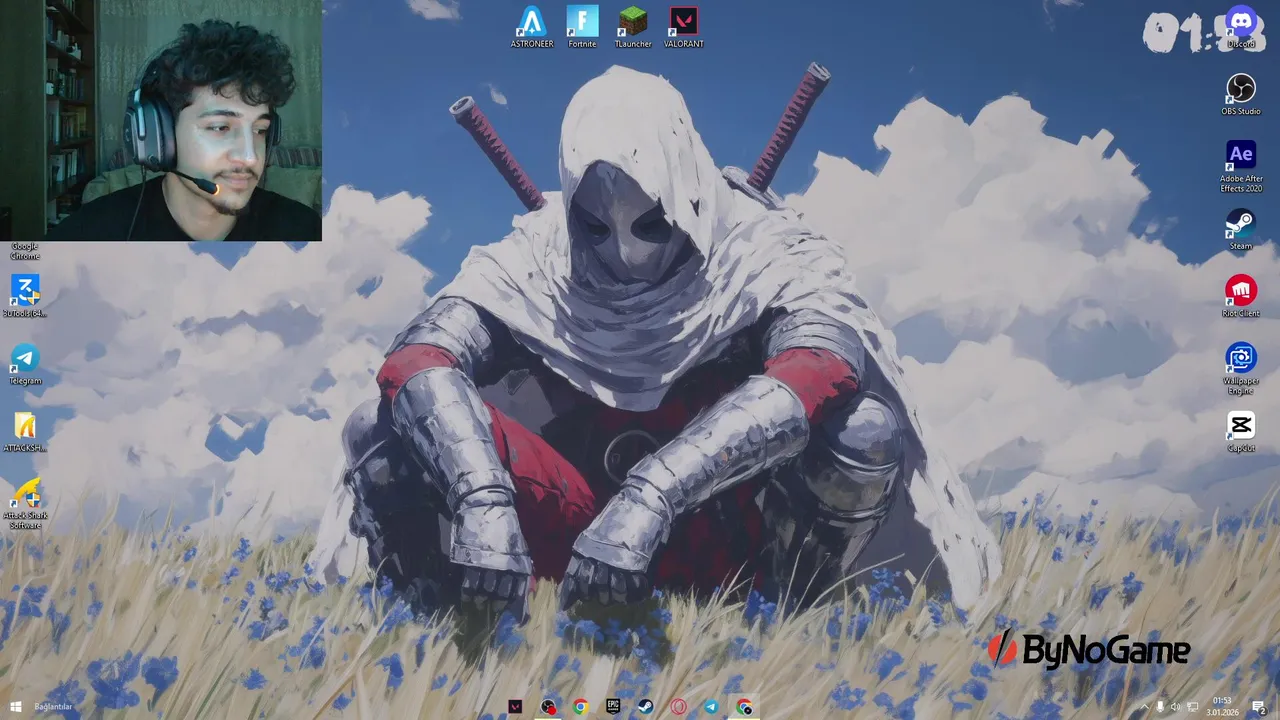The height and width of the screenshot is (720, 1280).
Task: Select the 3uTools desktop shortcut
Action: (x=25, y=296)
